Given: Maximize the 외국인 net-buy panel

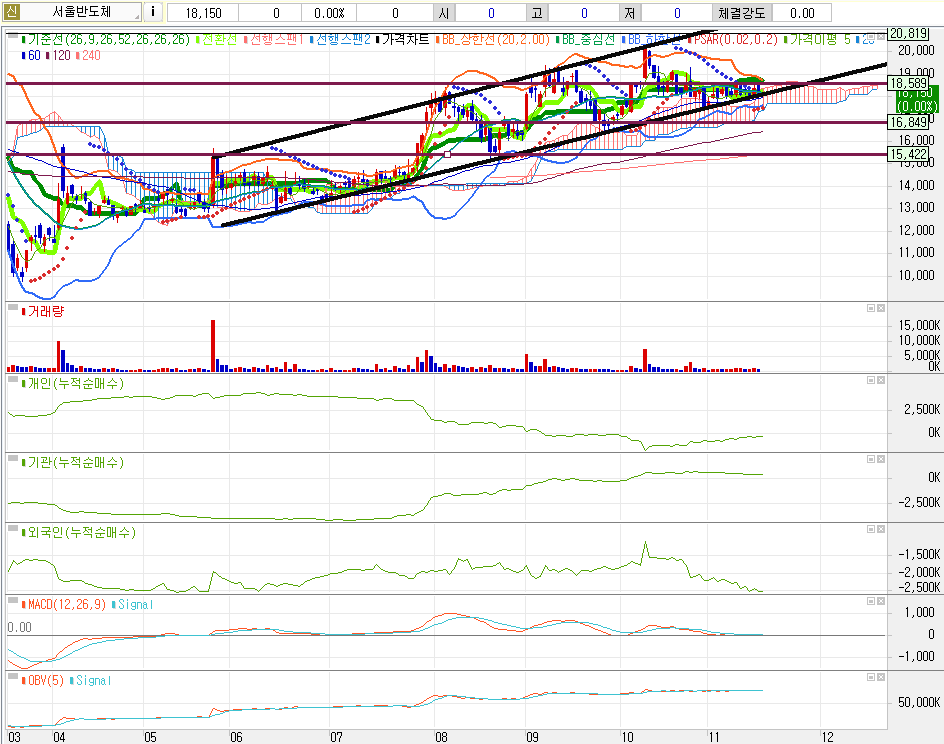Looking at the screenshot, I should pos(871,529).
